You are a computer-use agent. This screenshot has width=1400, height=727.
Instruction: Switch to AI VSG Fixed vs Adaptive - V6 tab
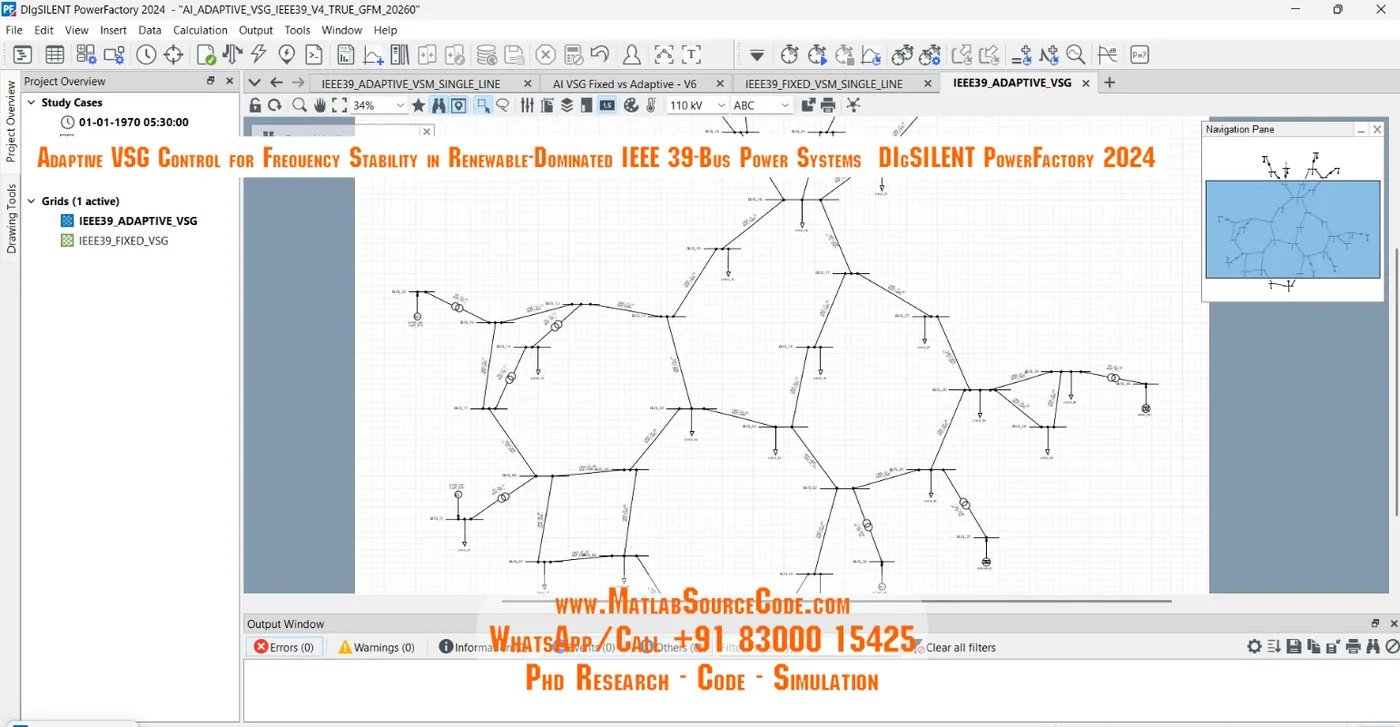tap(625, 84)
